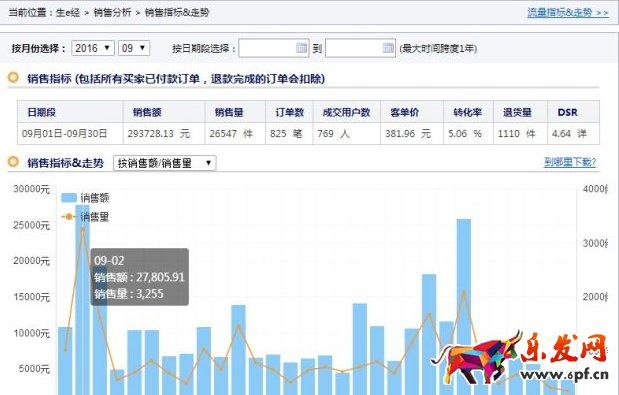
Task: Open calendar icon in start date field
Action: click(x=301, y=48)
